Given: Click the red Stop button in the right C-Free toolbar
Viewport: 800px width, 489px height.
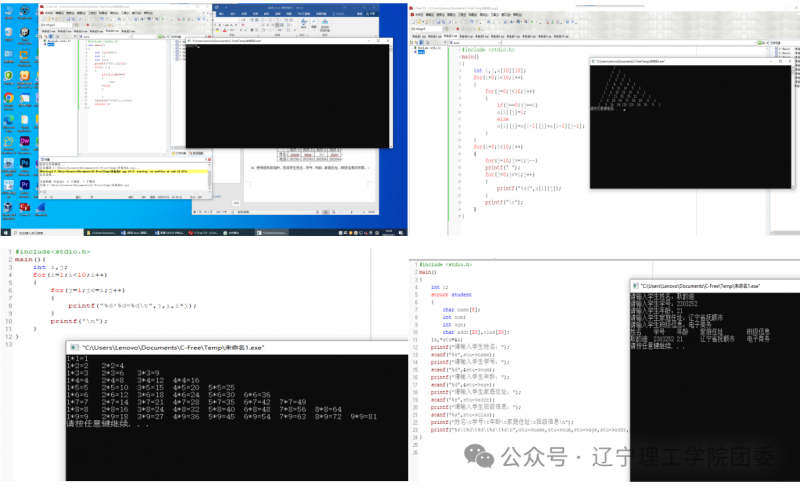Looking at the screenshot, I should pos(457,29).
